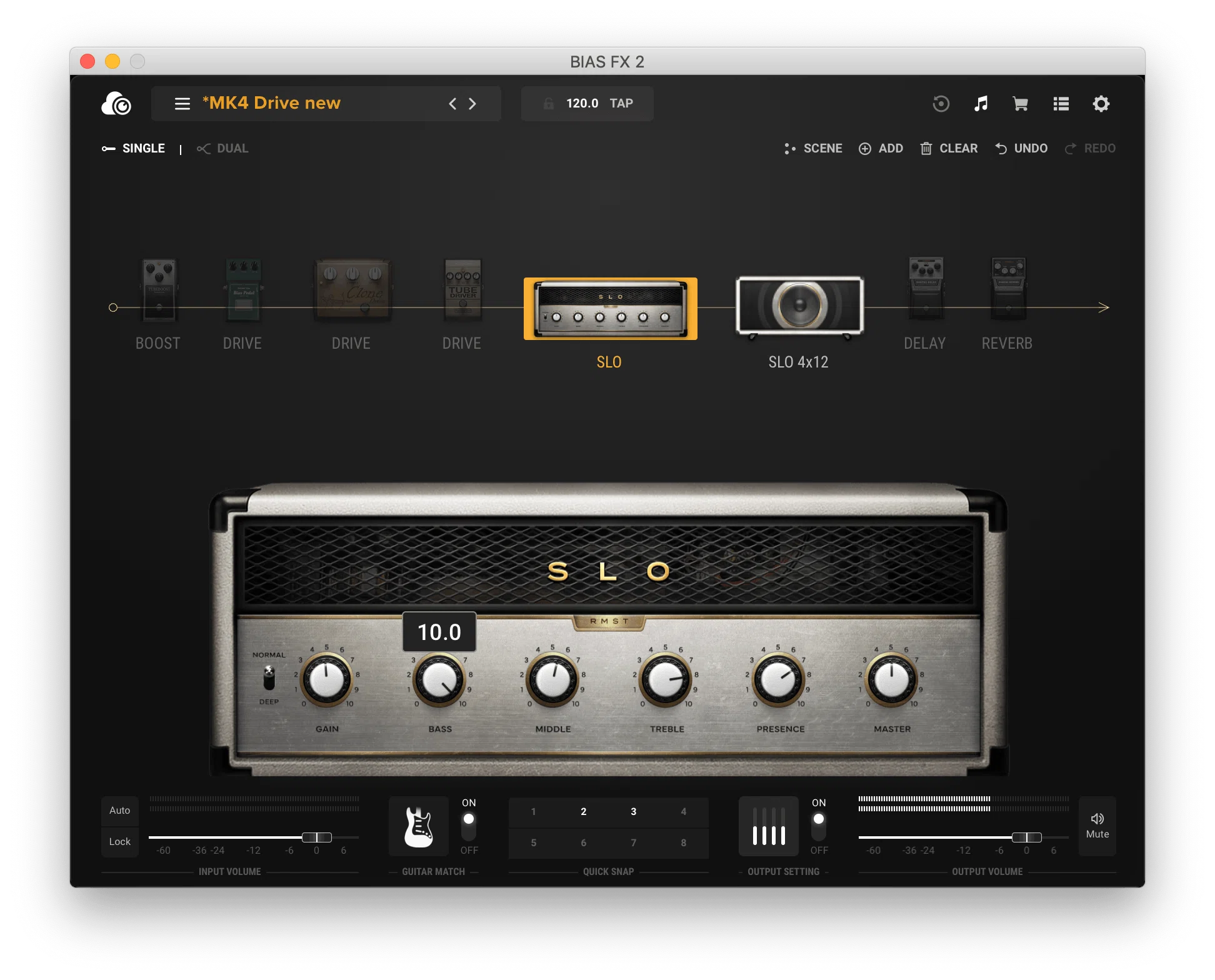Click the RMST badge on the amp
Screen dimensions: 1215x980
[609, 622]
